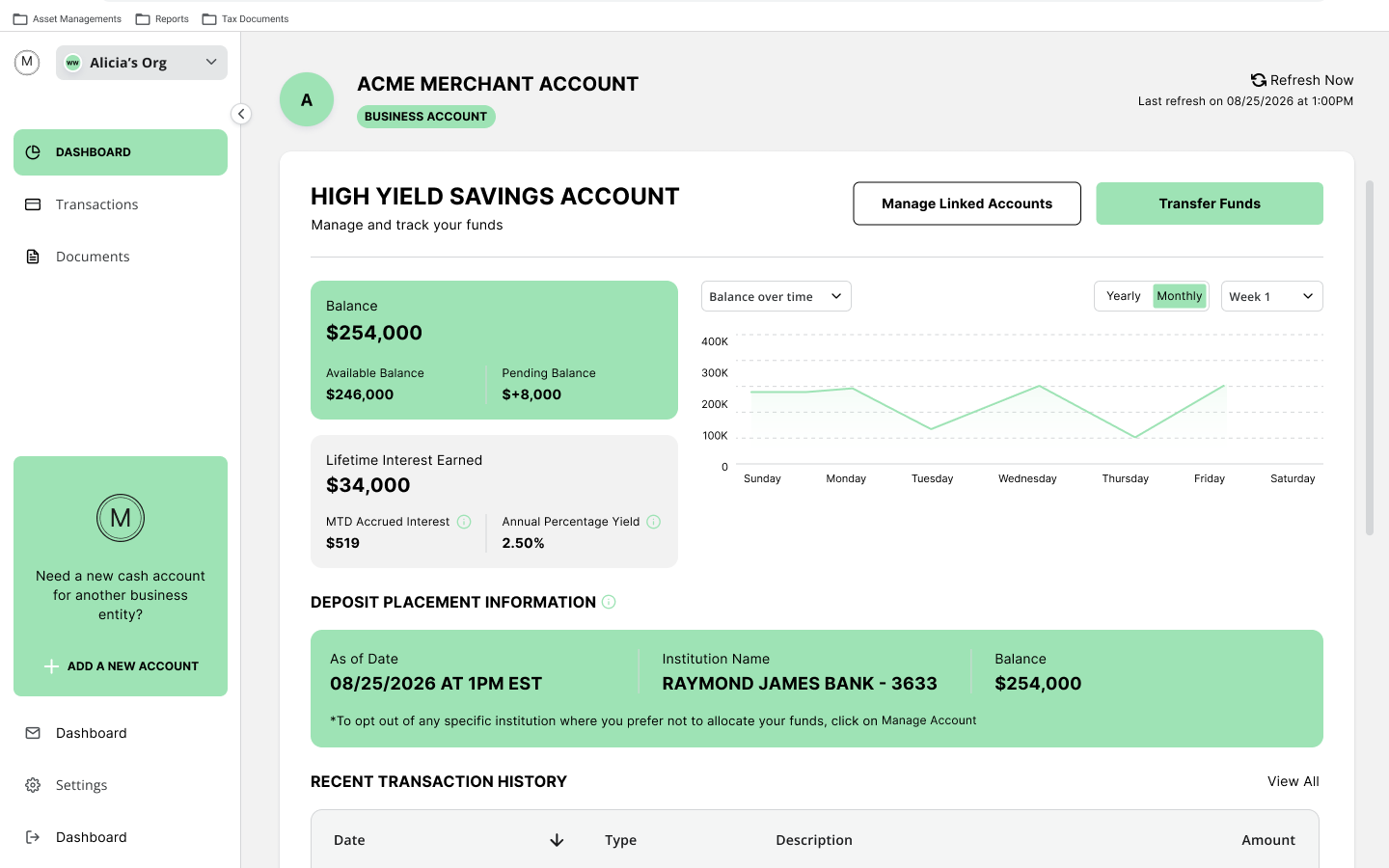Click the Last refresh timestamp text

coord(1245,101)
